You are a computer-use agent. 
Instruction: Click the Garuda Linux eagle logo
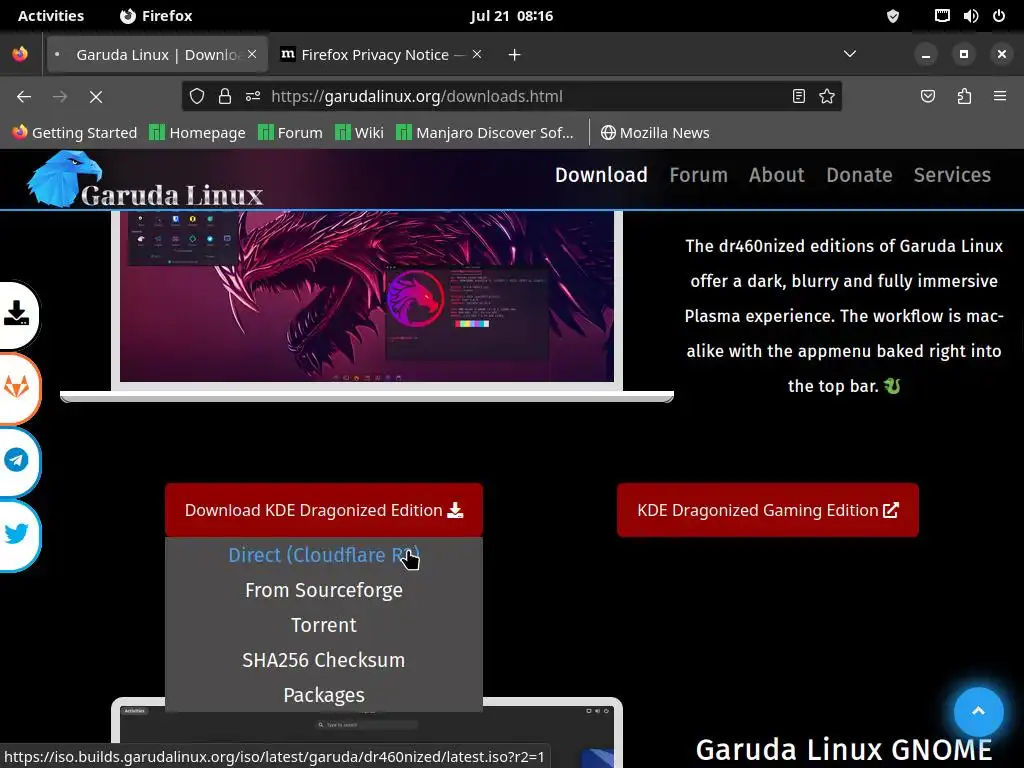pyautogui.click(x=65, y=178)
